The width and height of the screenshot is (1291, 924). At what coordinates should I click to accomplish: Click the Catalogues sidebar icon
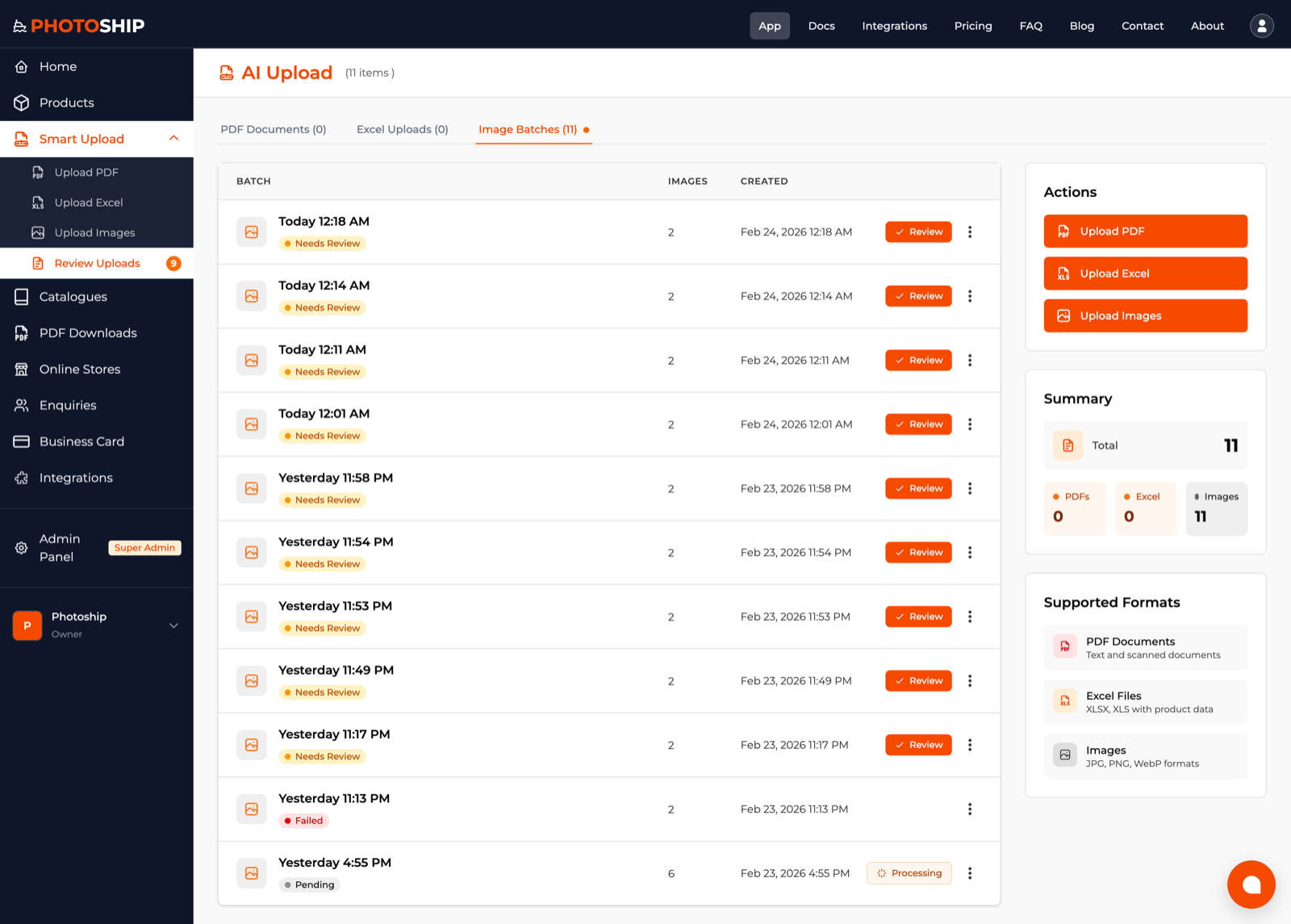click(x=22, y=297)
